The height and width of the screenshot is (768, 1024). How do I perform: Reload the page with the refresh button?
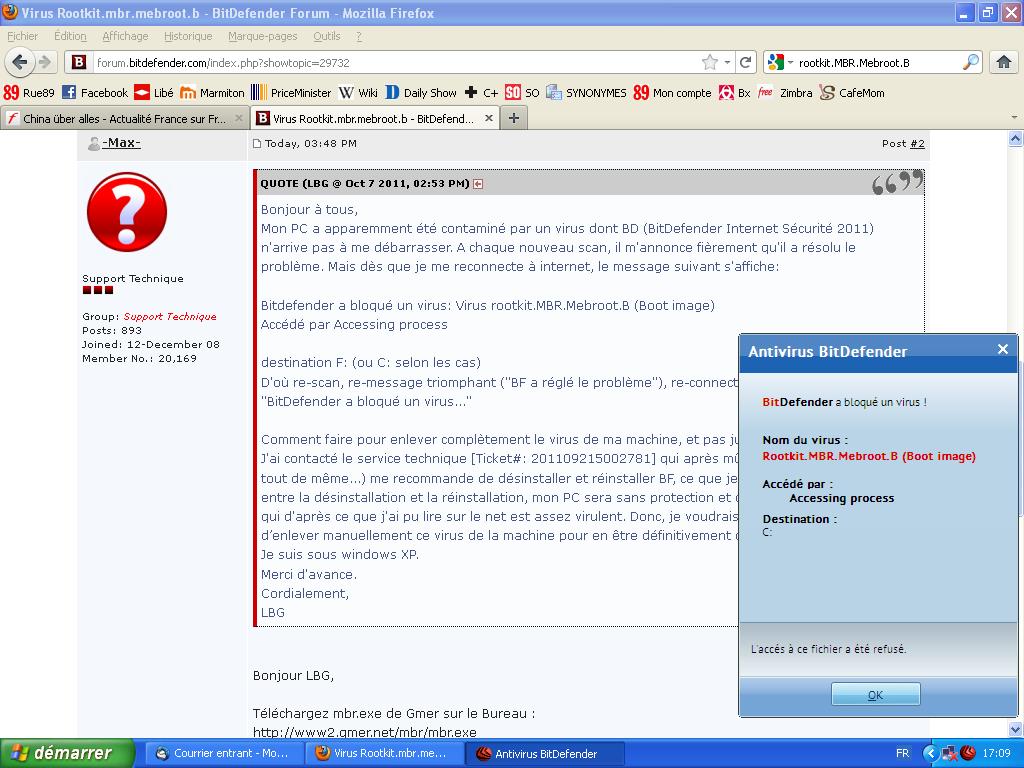pos(745,63)
